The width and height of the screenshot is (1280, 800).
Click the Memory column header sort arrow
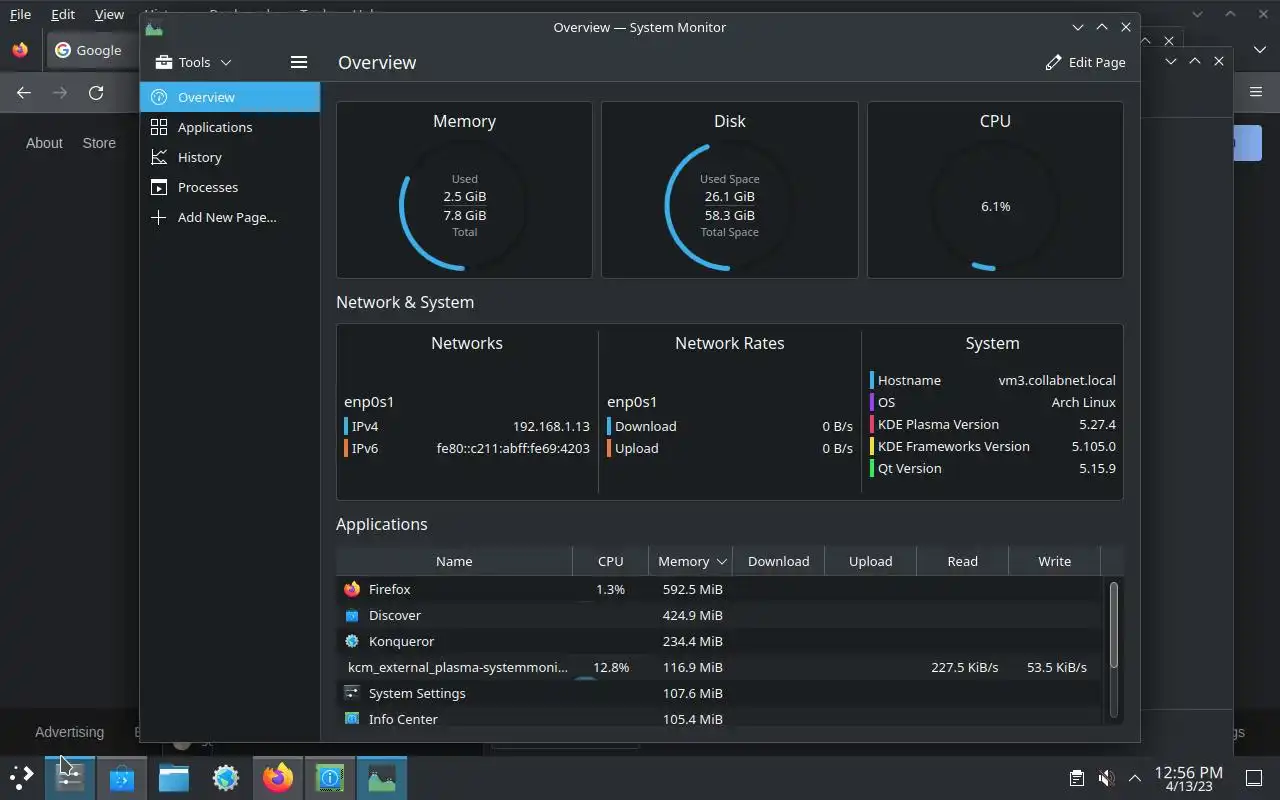click(x=721, y=562)
